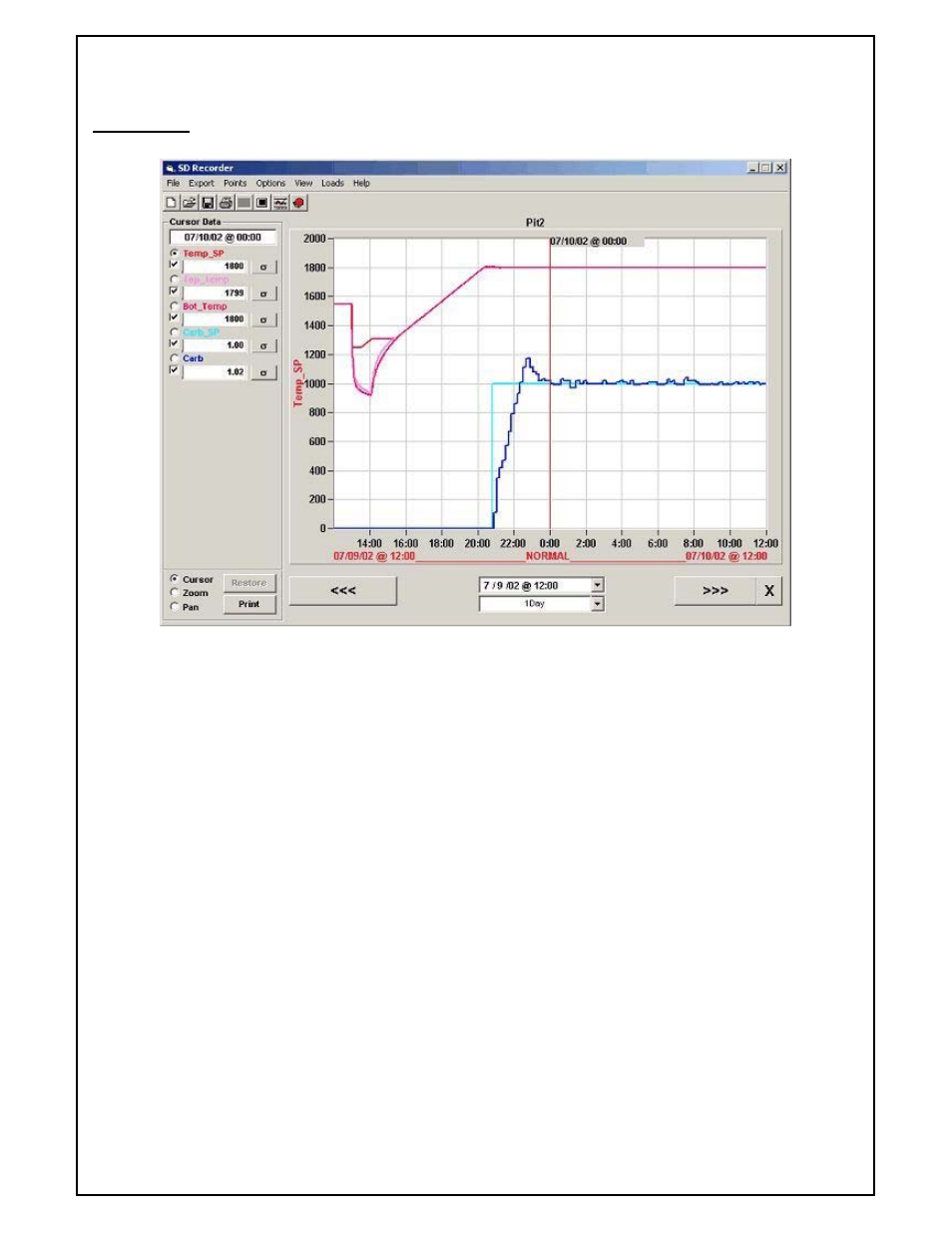Select the Cursor mode radio button
The image size is (952, 1233).
[x=175, y=579]
